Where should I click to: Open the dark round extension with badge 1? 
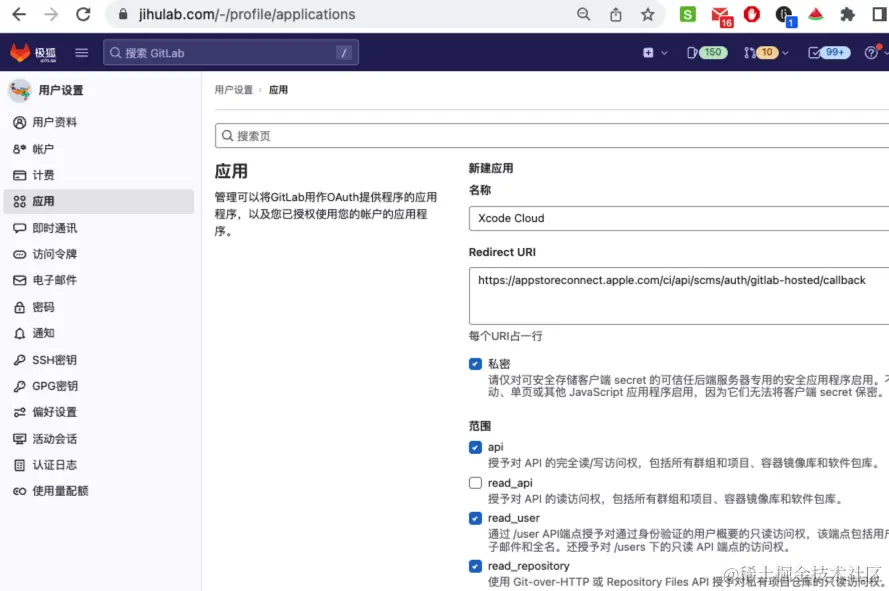tap(785, 15)
